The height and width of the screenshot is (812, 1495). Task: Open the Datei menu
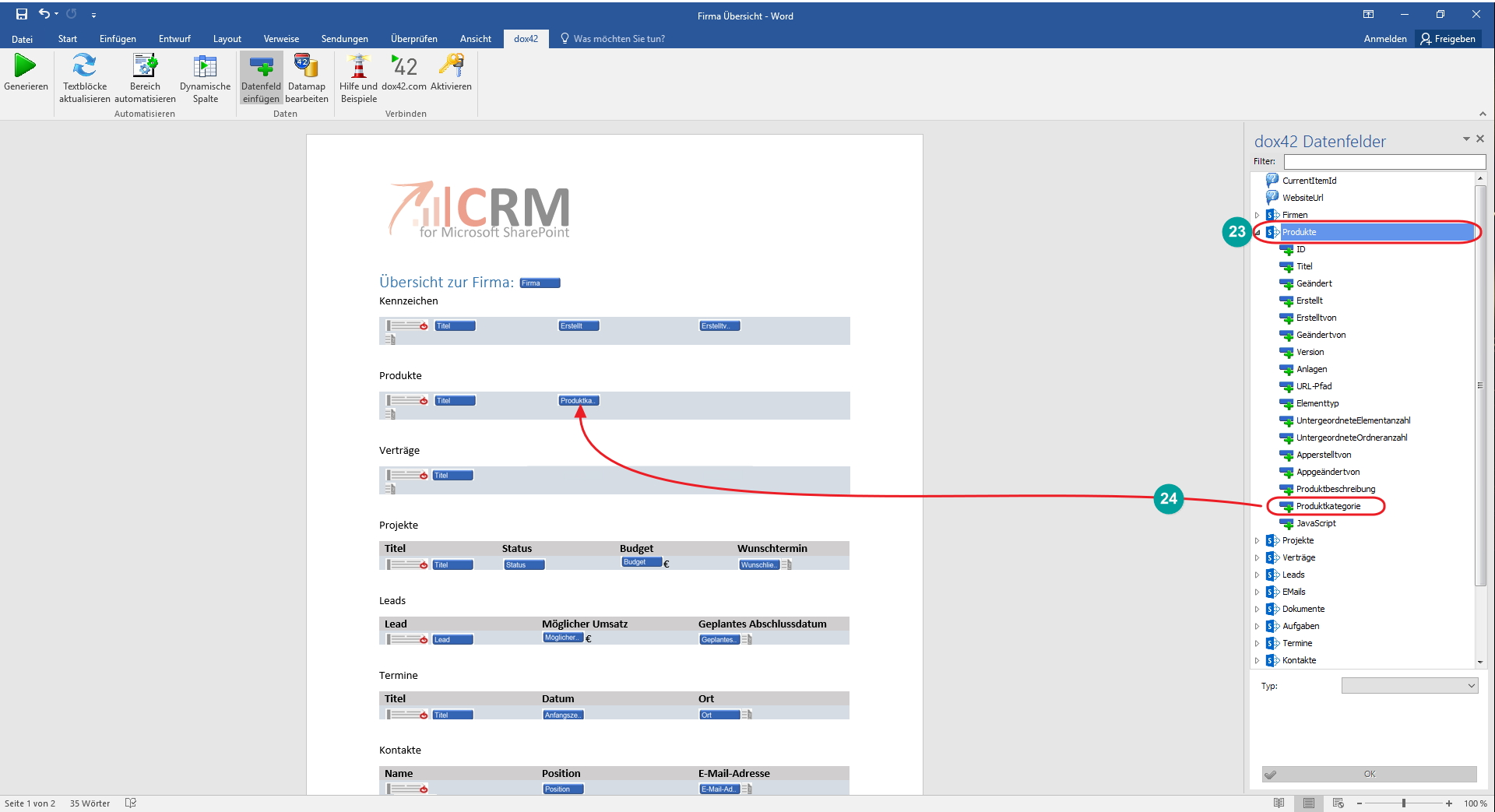[22, 39]
